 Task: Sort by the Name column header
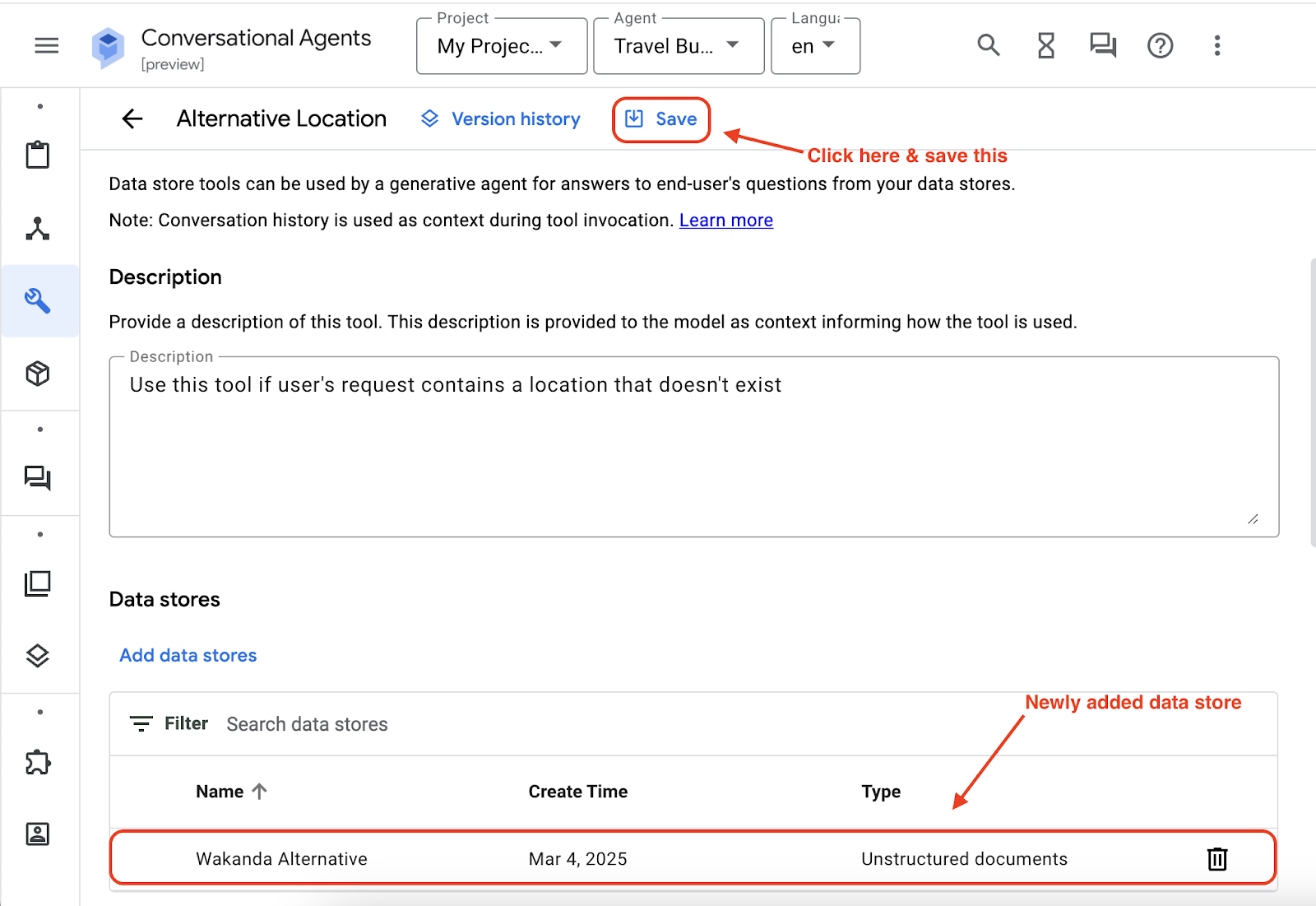[x=220, y=792]
